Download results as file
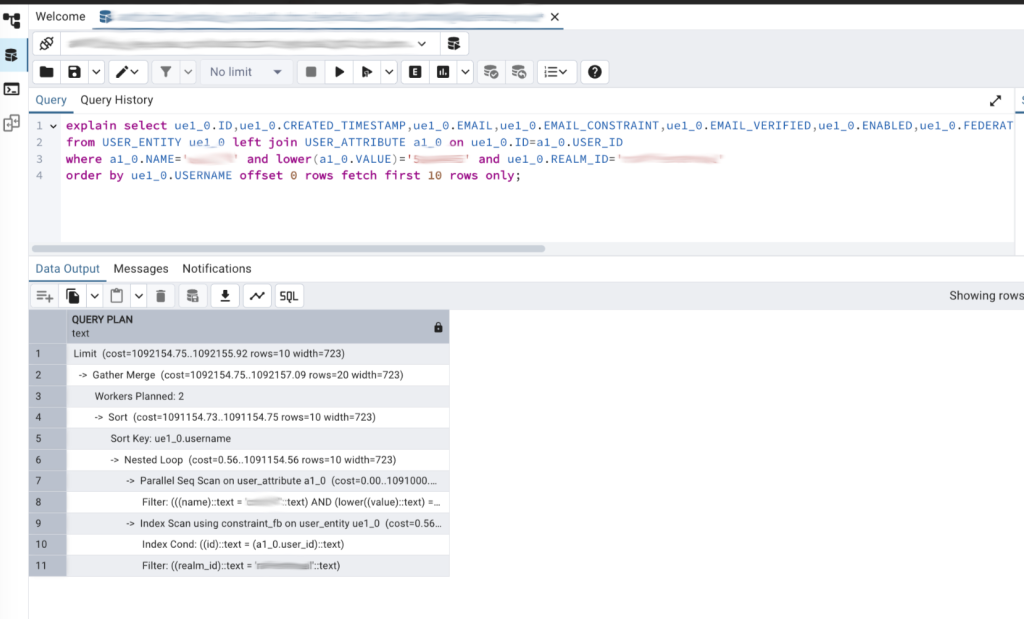This screenshot has height=619, width=1024. tap(225, 296)
